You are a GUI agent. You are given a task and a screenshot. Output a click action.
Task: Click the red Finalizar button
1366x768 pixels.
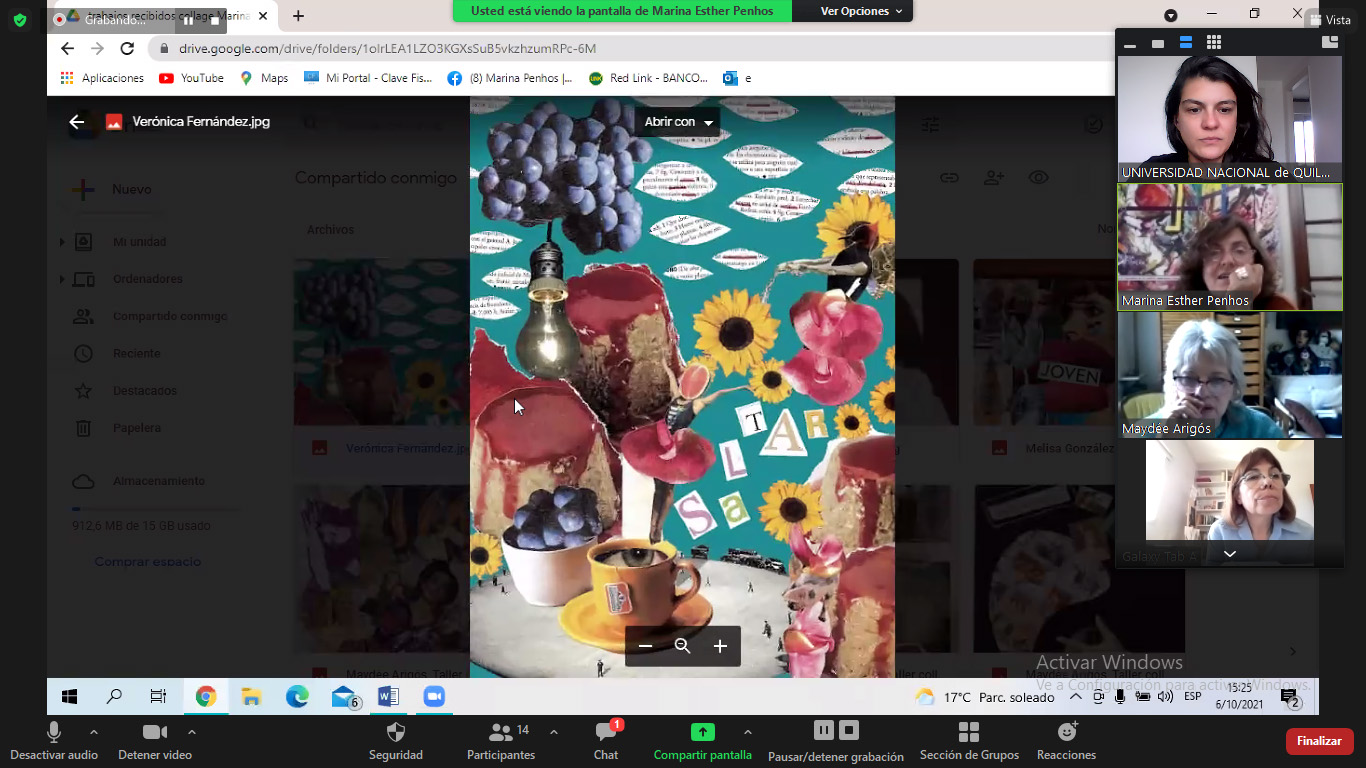point(1319,741)
